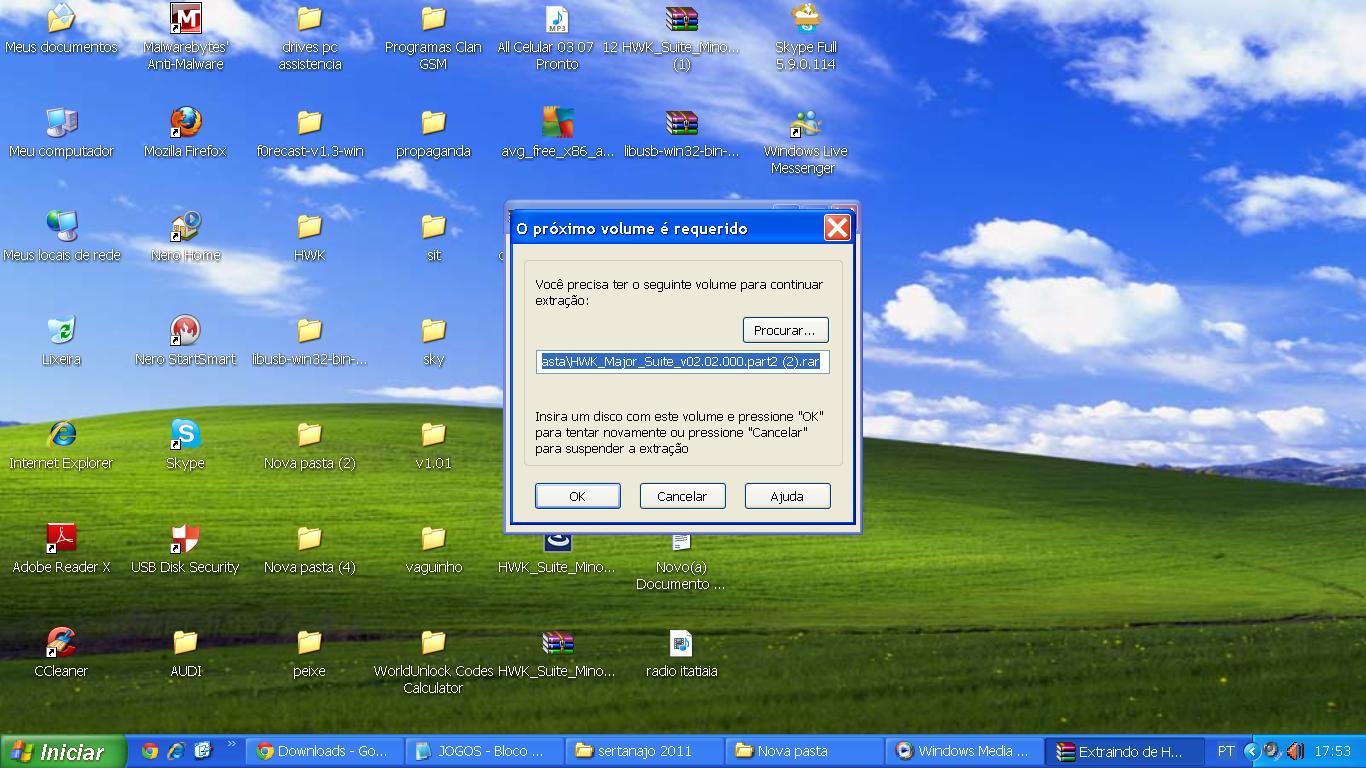Open the volume speaker tray icon

(x=1295, y=751)
